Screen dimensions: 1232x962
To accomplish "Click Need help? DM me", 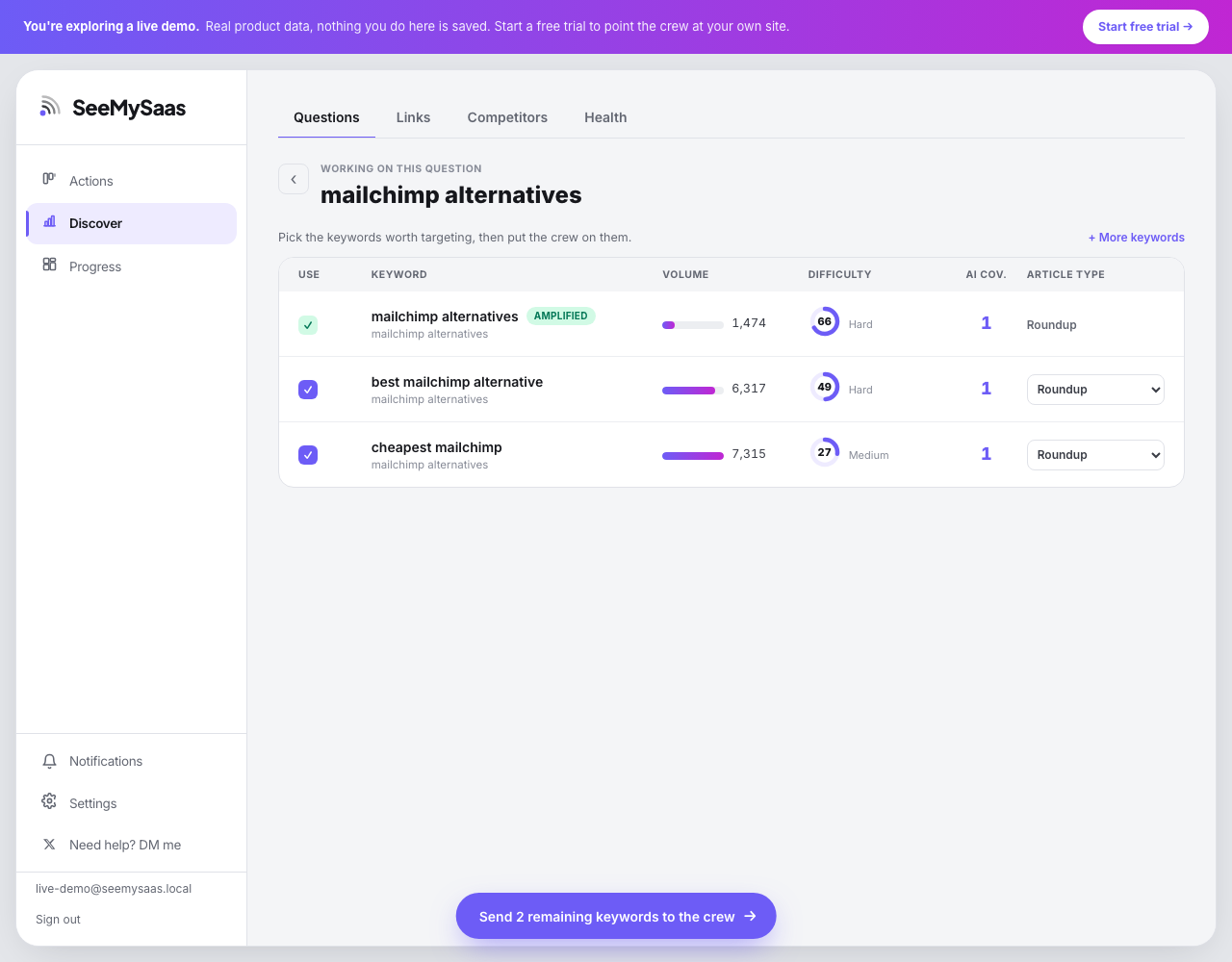I will click(x=131, y=845).
